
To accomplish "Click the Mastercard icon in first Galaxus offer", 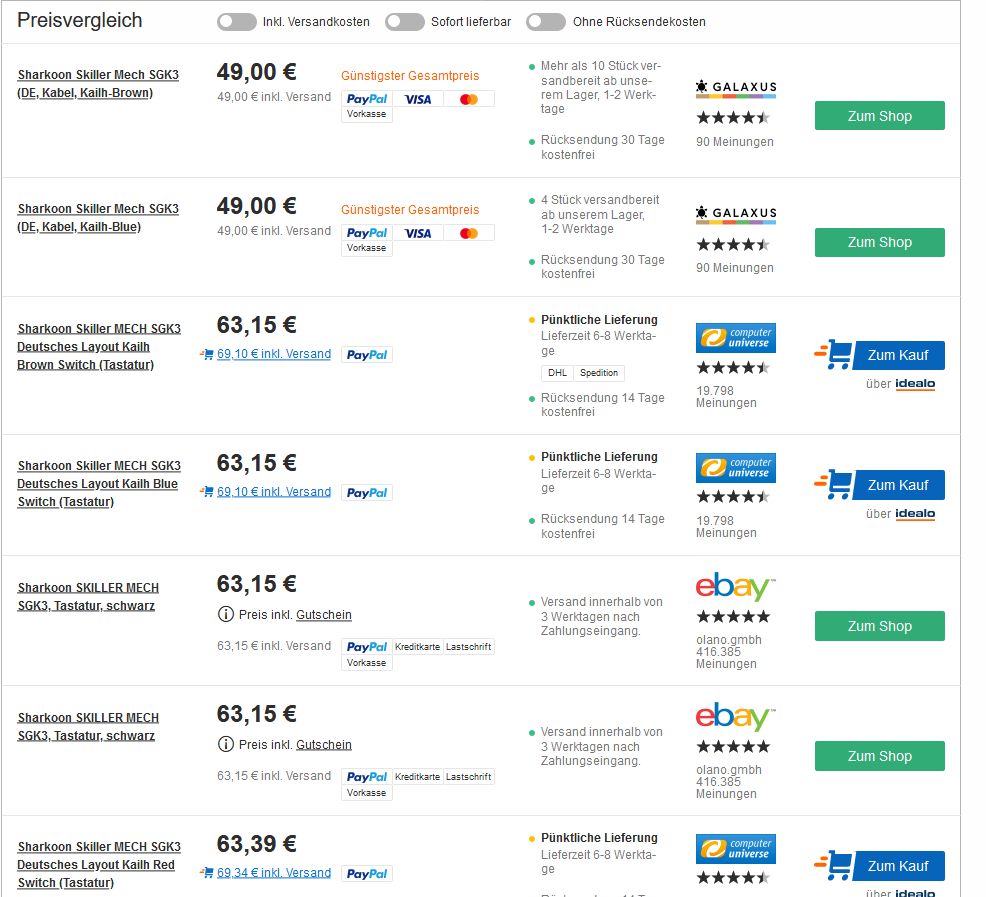I will coord(469,99).
